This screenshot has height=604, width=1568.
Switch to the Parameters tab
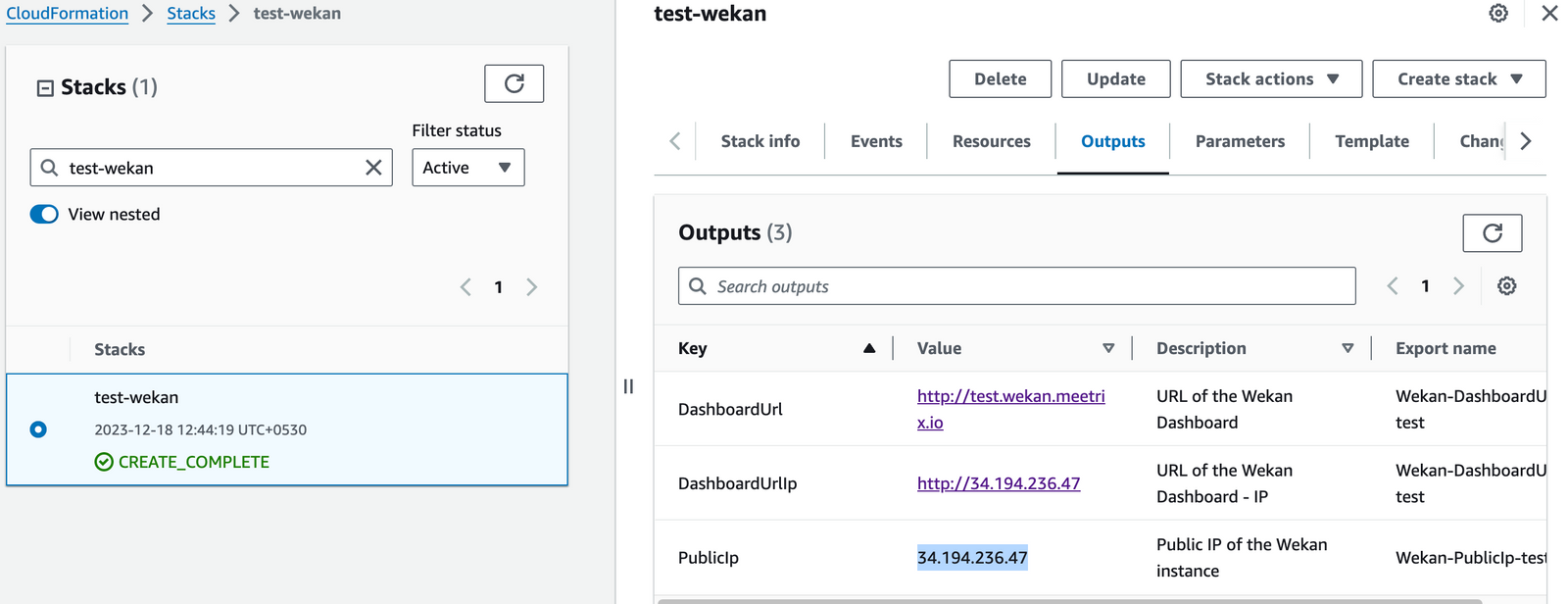click(x=1240, y=141)
